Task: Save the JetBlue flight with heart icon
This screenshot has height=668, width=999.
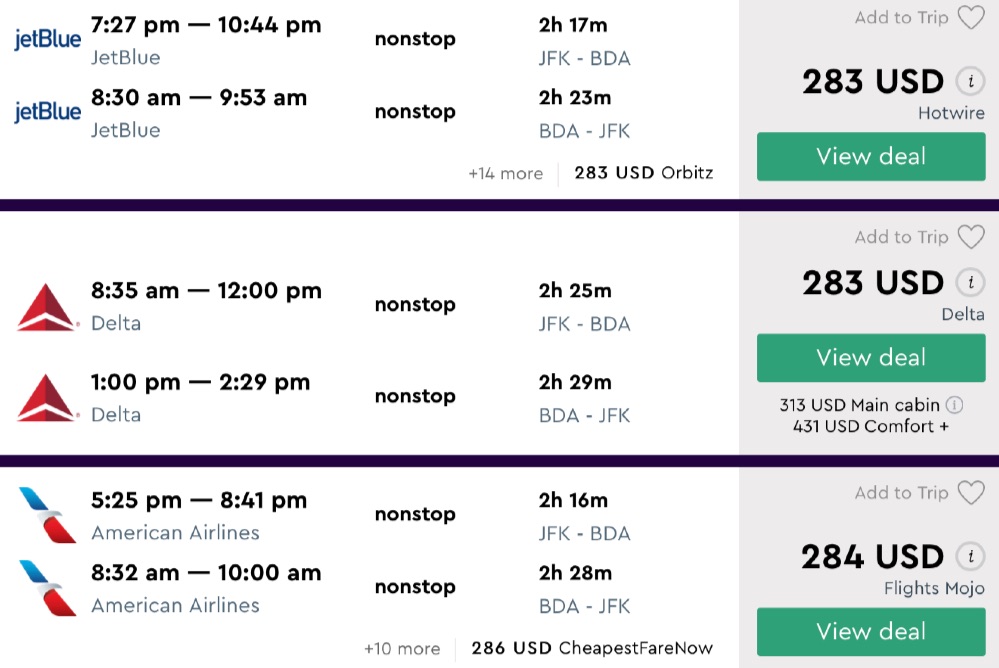Action: coord(970,18)
